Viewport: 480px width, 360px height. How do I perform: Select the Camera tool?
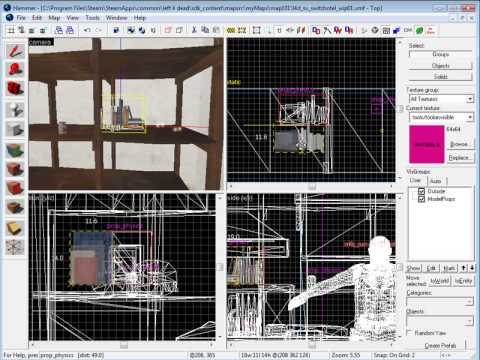coord(15,88)
